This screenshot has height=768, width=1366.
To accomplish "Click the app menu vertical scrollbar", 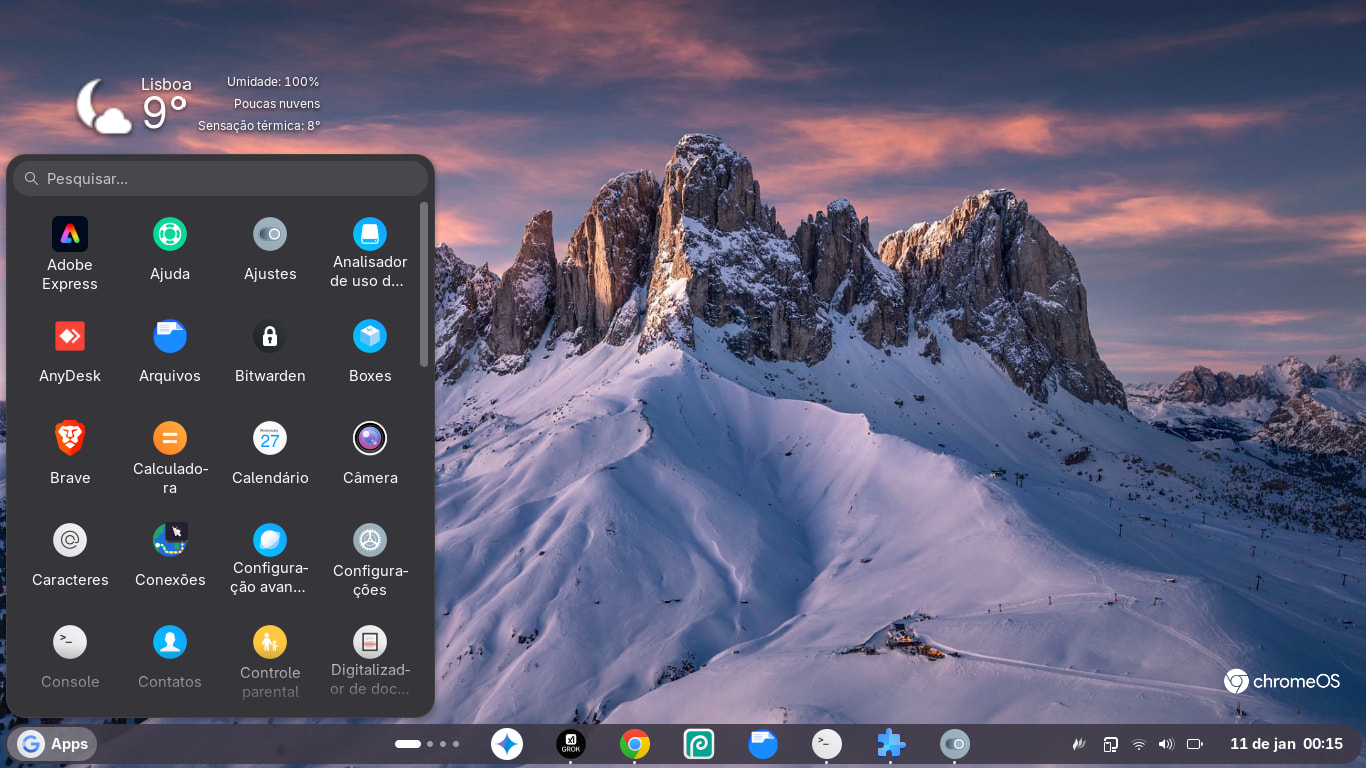I will click(x=424, y=285).
